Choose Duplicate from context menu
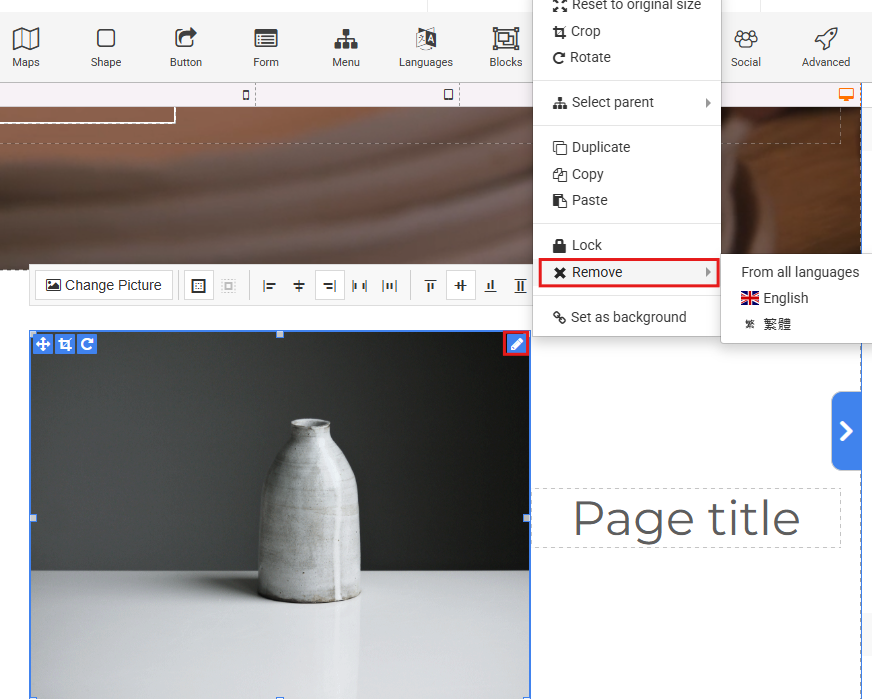Image resolution: width=872 pixels, height=699 pixels. pyautogui.click(x=600, y=147)
